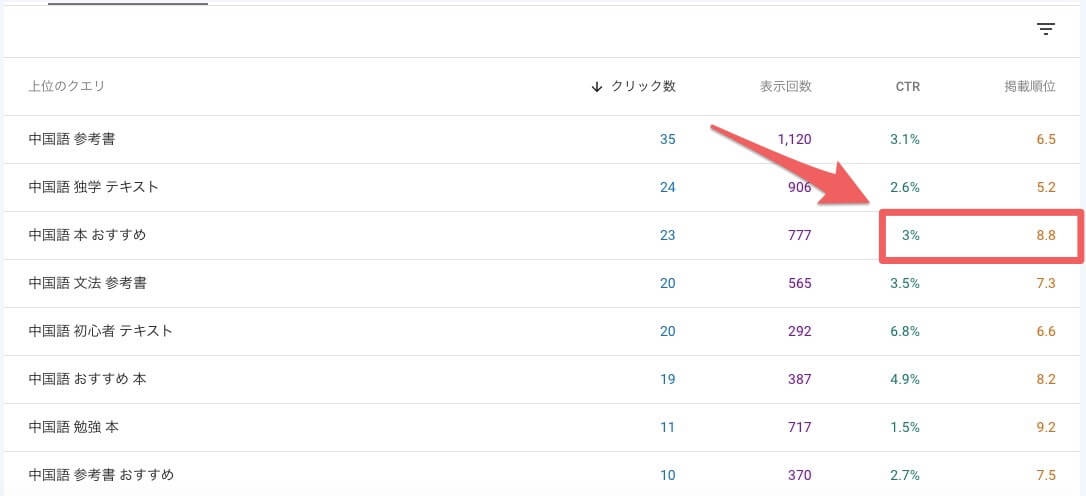Click the 6.8% CTR value

click(905, 331)
